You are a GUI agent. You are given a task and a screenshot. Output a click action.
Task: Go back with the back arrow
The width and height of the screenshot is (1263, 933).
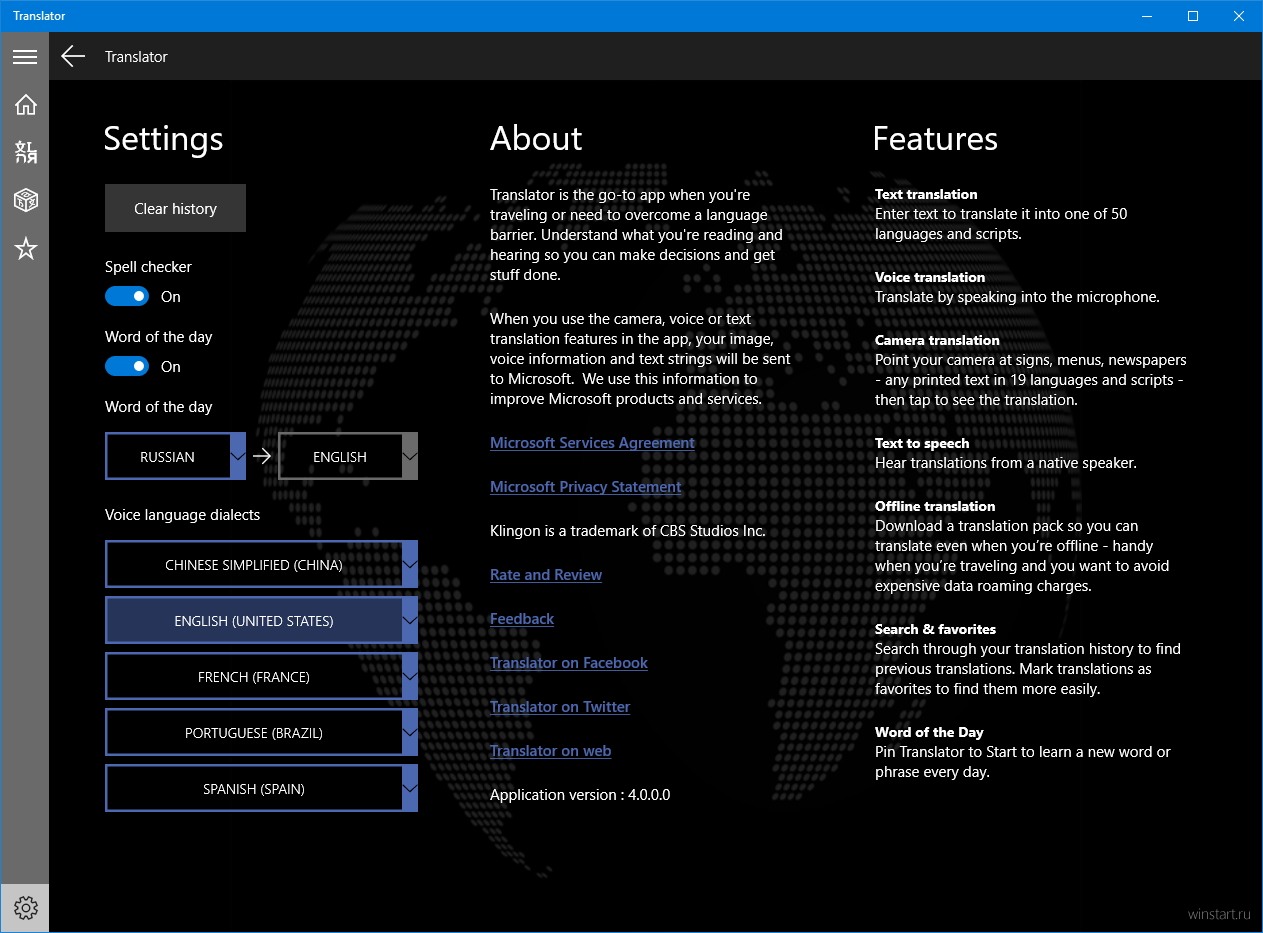pyautogui.click(x=73, y=57)
